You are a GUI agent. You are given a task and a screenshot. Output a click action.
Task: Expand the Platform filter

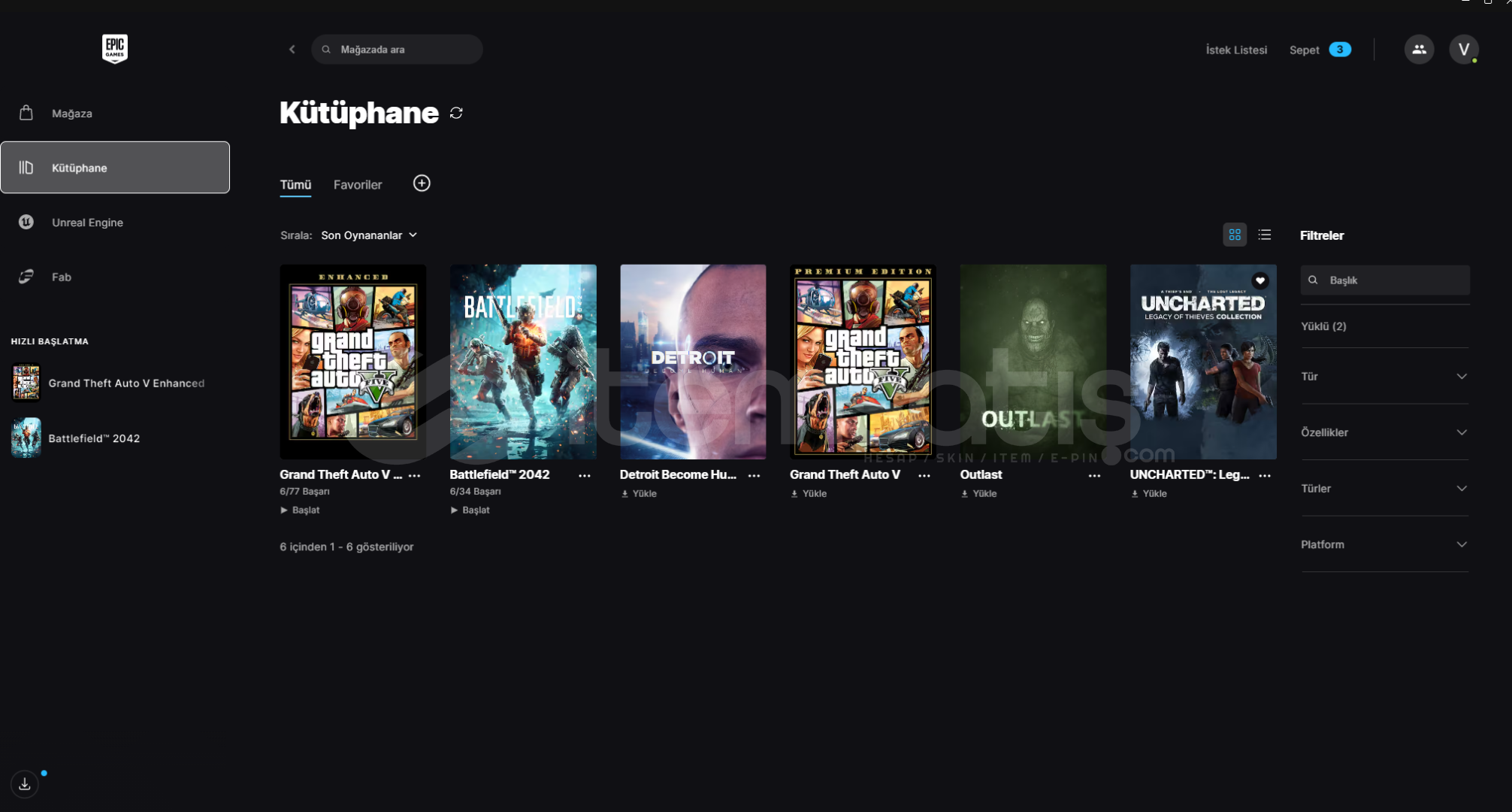1384,544
